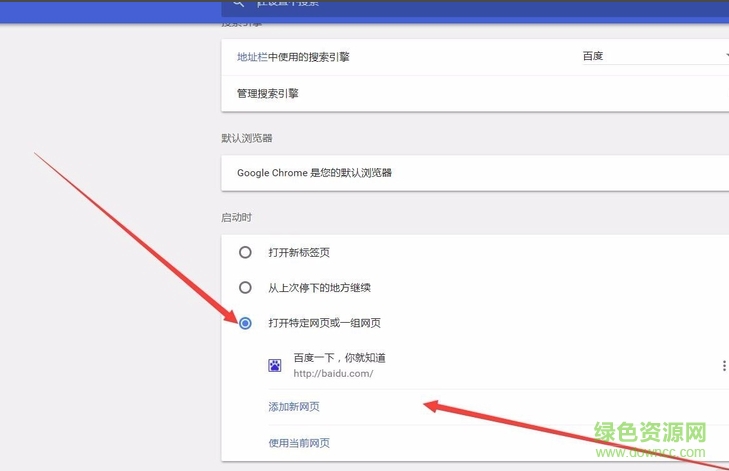Click the 启动时 section heading
The image size is (729, 471).
pyautogui.click(x=236, y=217)
